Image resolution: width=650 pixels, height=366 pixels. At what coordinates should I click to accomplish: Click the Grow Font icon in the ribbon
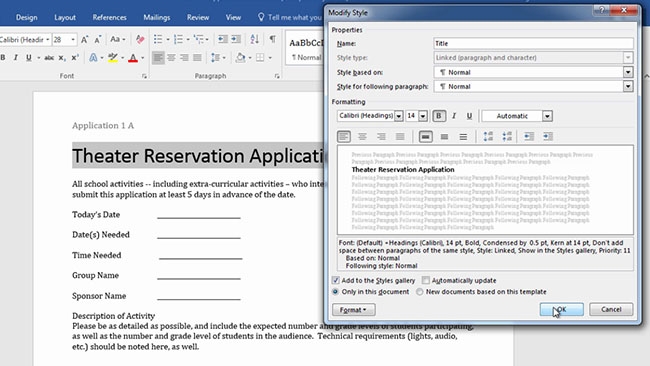[x=85, y=40]
